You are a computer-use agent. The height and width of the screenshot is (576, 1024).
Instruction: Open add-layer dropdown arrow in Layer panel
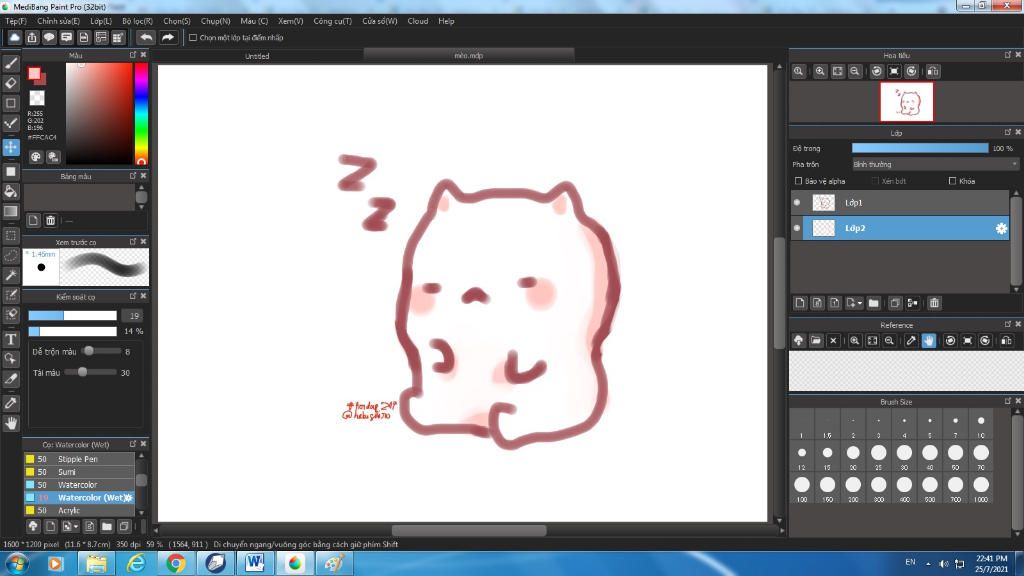(859, 303)
